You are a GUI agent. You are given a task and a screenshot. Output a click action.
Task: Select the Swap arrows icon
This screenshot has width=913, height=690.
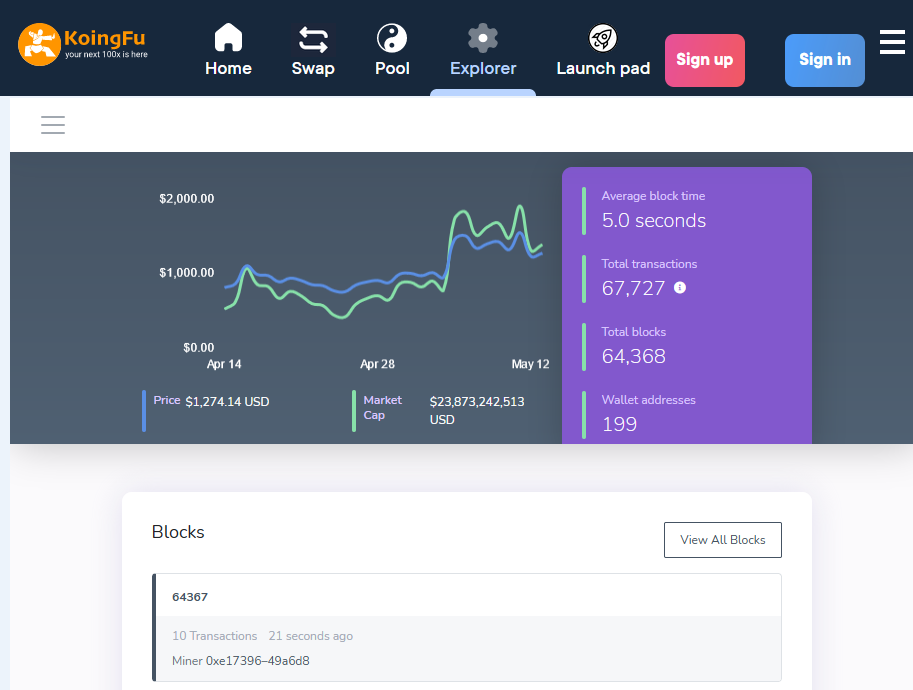[313, 40]
